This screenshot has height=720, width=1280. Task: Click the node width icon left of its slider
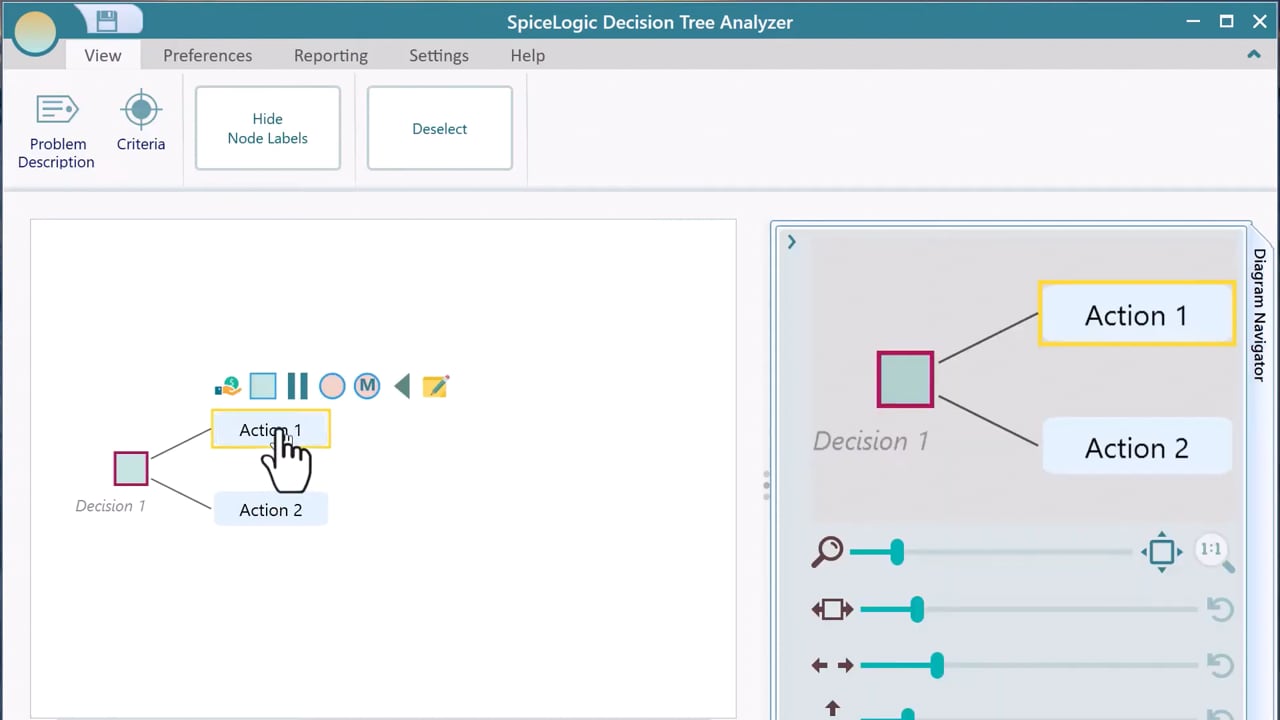point(832,609)
